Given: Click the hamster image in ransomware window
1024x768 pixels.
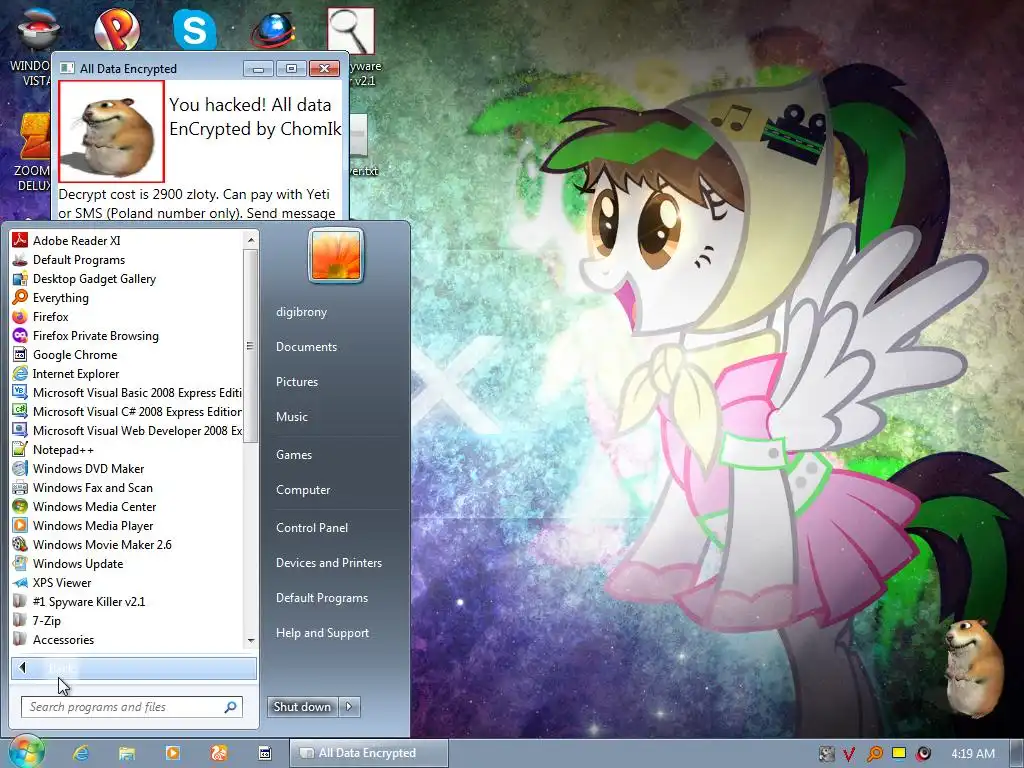Looking at the screenshot, I should [111, 131].
